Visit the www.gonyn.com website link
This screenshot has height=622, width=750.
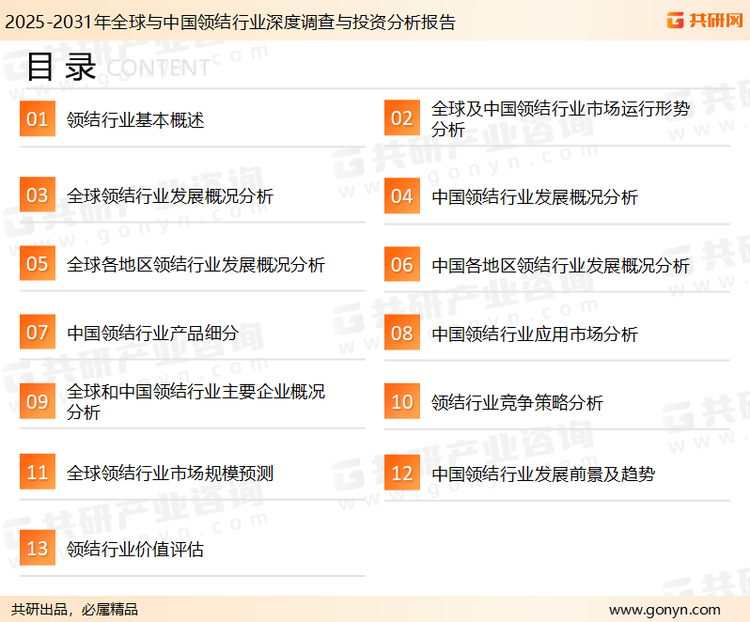pos(664,609)
